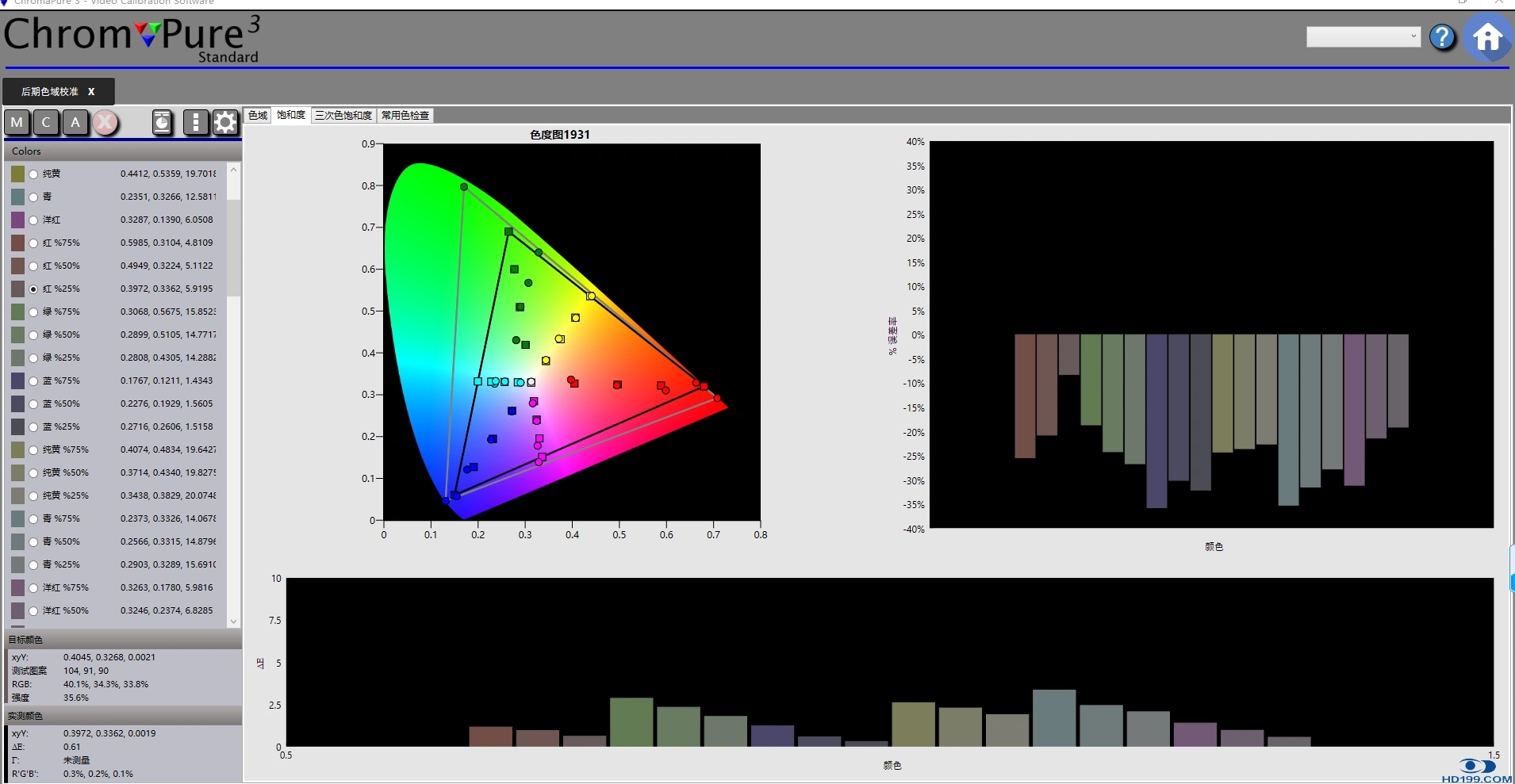The width and height of the screenshot is (1515, 784).
Task: Click the C toolbar button
Action: [x=46, y=123]
